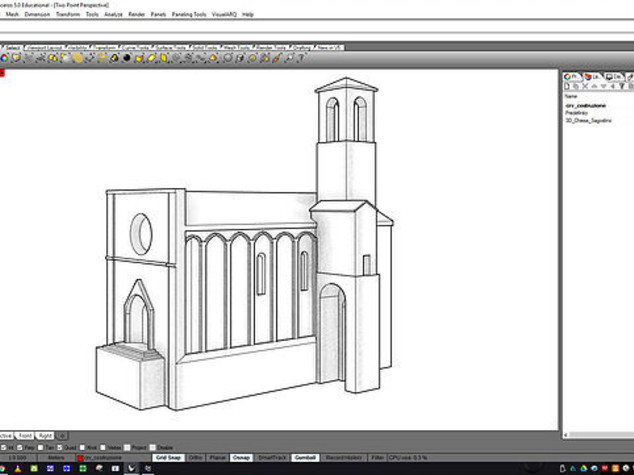Switch to the Right viewport tab

pyautogui.click(x=45, y=436)
